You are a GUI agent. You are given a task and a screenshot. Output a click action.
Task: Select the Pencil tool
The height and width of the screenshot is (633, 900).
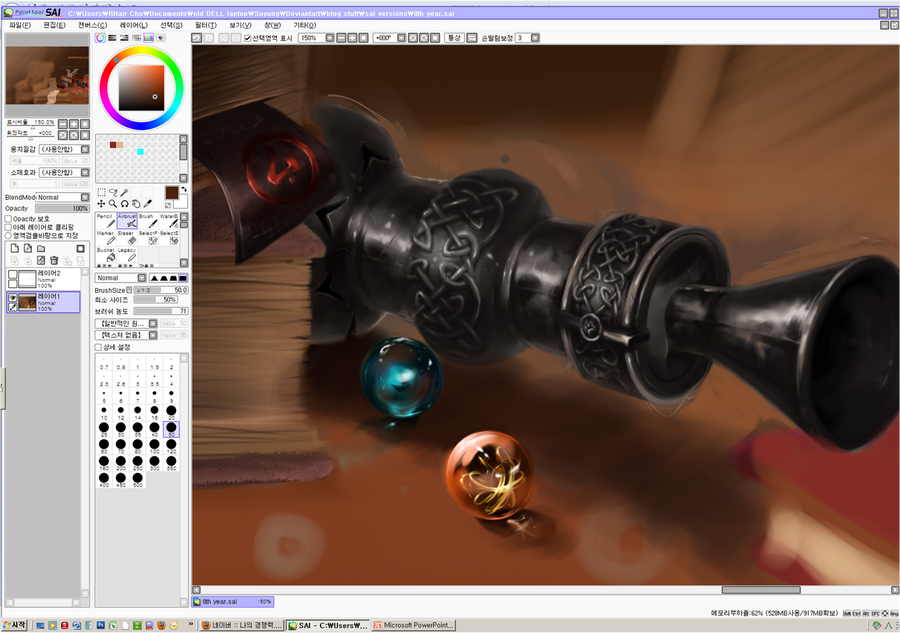pos(106,221)
